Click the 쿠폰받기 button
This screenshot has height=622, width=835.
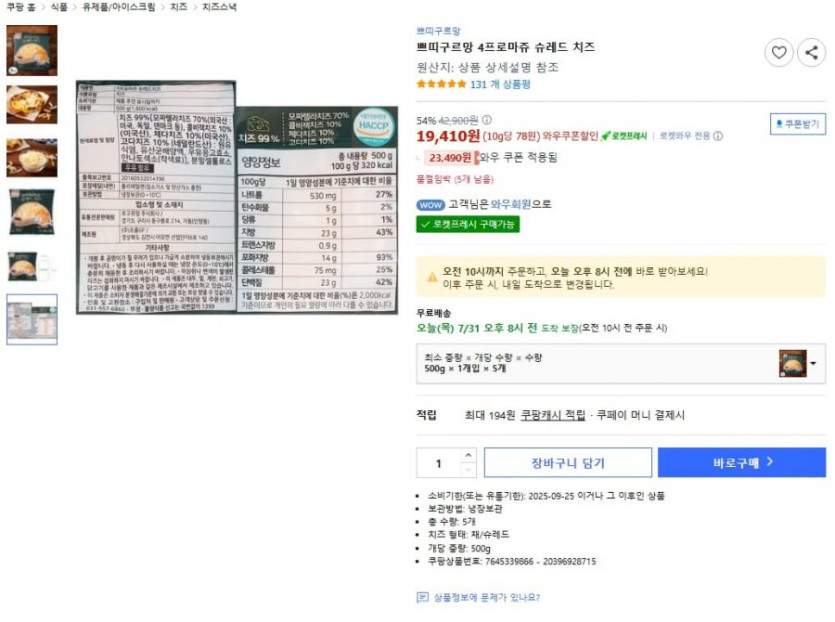798,124
